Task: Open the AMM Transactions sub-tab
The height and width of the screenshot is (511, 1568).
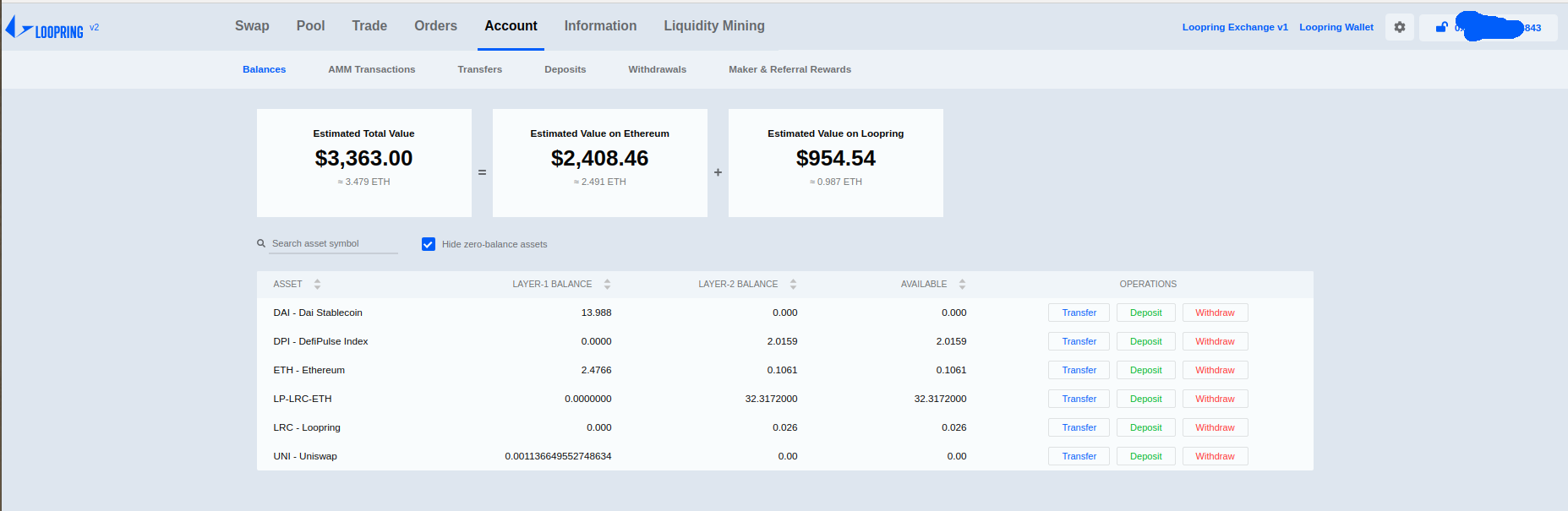Action: 371,69
